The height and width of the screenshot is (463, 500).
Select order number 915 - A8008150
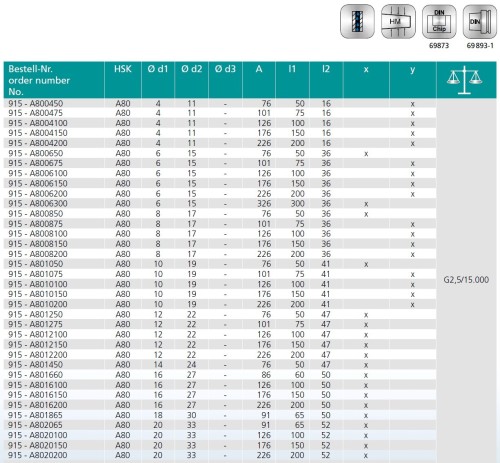point(38,244)
